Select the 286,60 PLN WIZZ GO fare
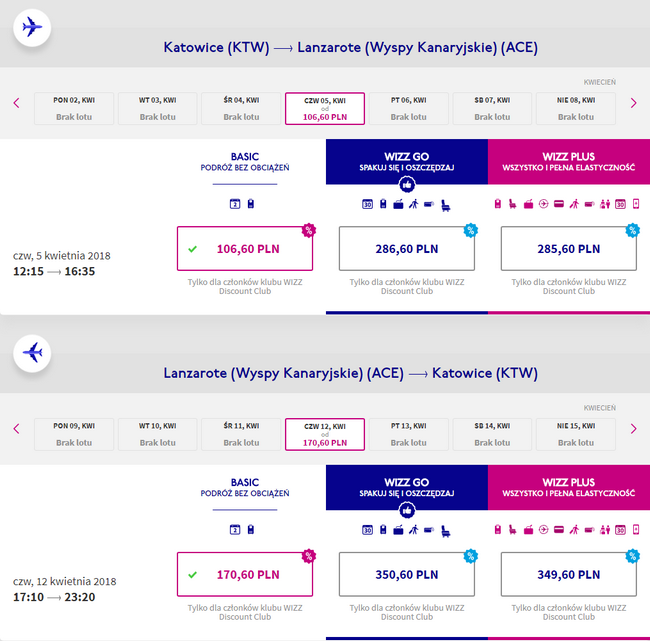The width and height of the screenshot is (650, 641). [x=406, y=249]
